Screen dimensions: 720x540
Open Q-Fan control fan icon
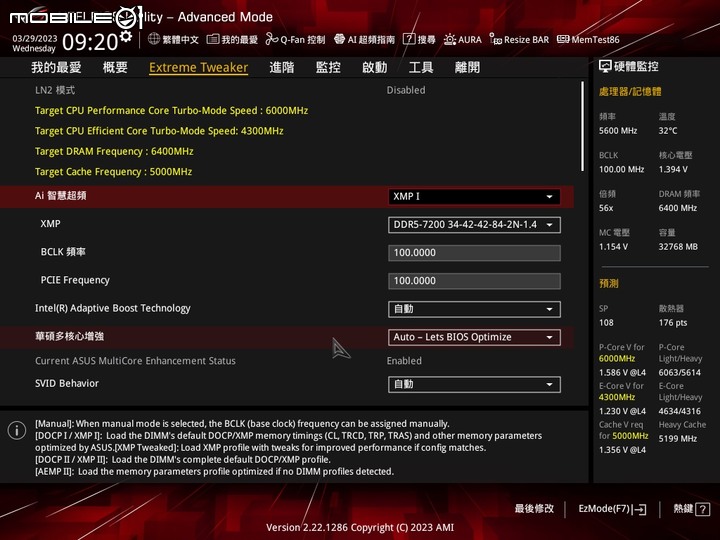pyautogui.click(x=271, y=39)
